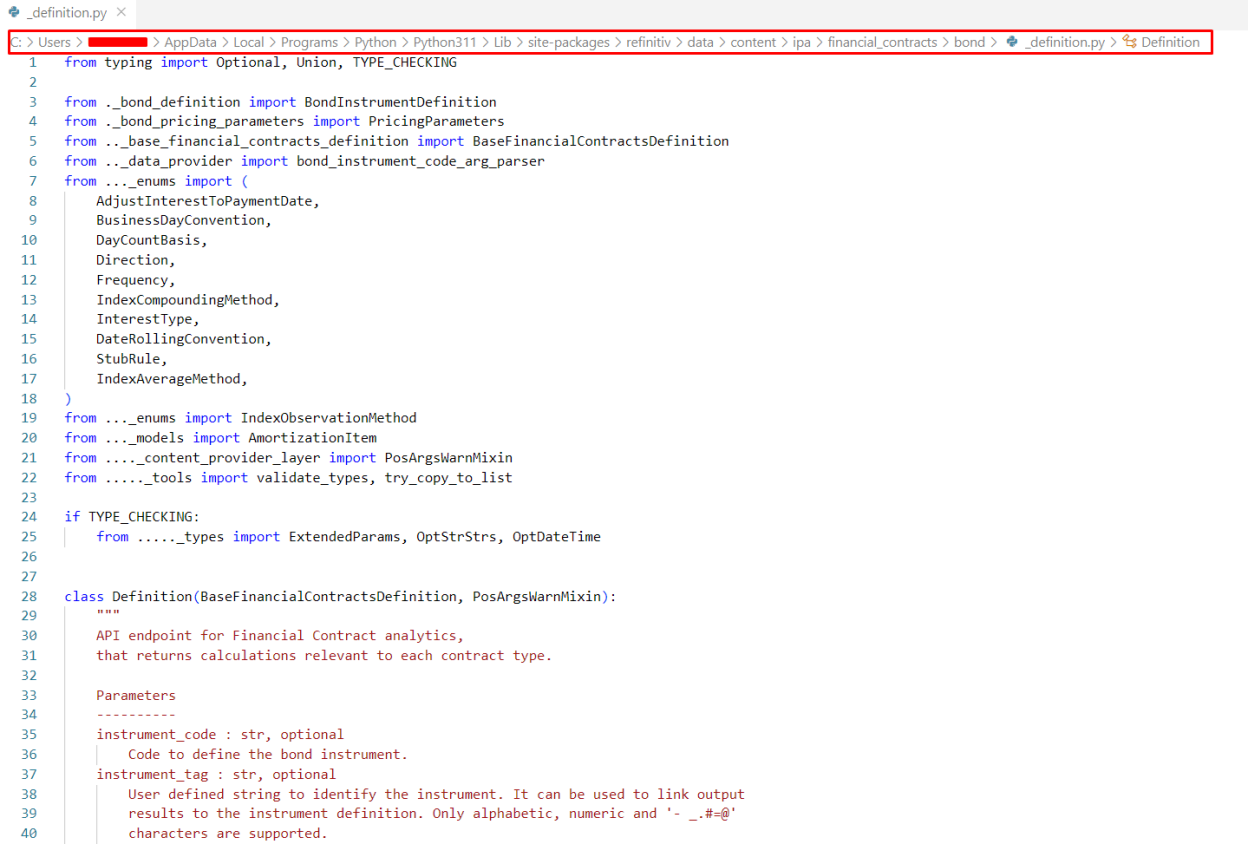Expand the chevron after financial_contracts breadcrumb

click(948, 42)
